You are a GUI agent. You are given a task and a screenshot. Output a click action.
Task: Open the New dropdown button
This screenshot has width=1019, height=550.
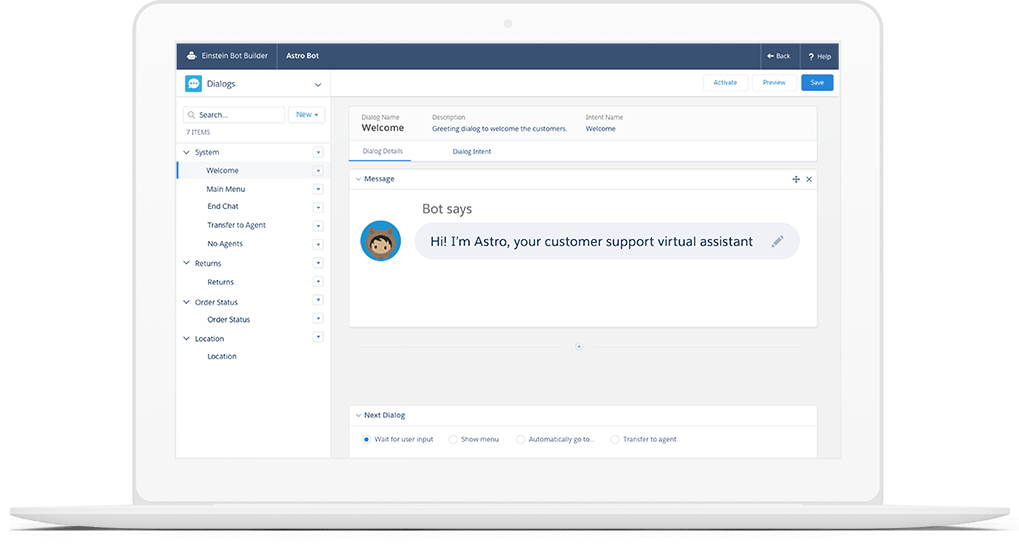coord(307,114)
